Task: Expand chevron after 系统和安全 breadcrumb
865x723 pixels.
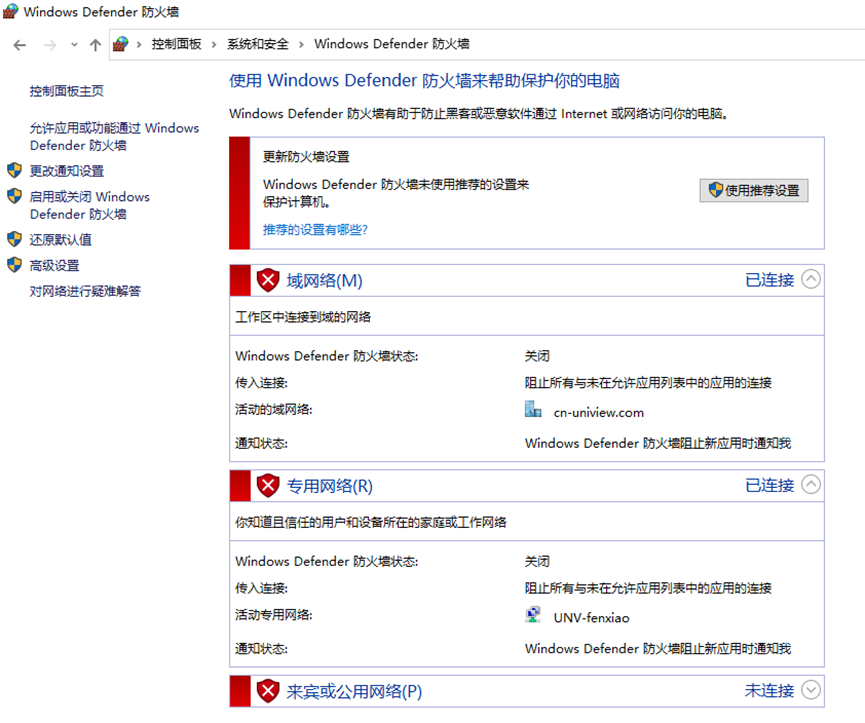Action: click(301, 45)
